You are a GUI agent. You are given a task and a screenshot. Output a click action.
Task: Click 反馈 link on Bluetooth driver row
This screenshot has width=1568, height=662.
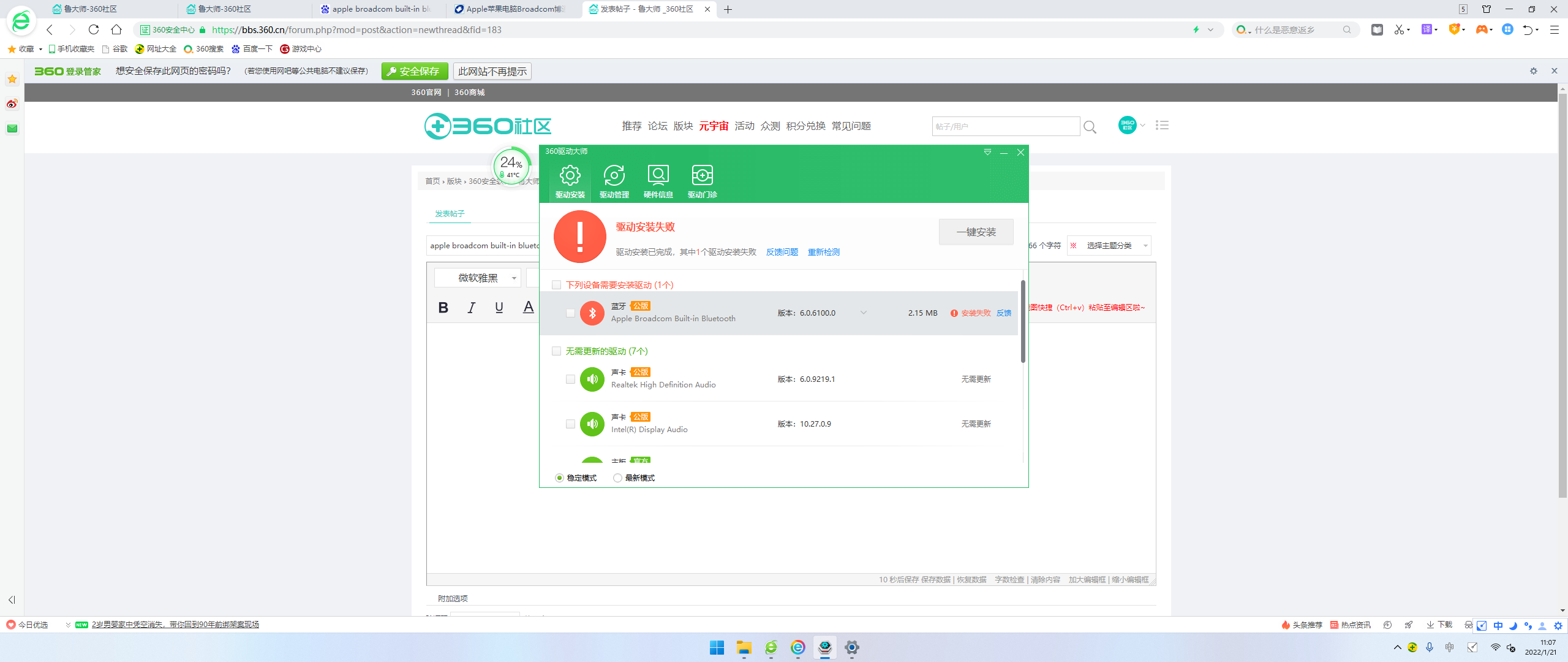coord(1003,313)
